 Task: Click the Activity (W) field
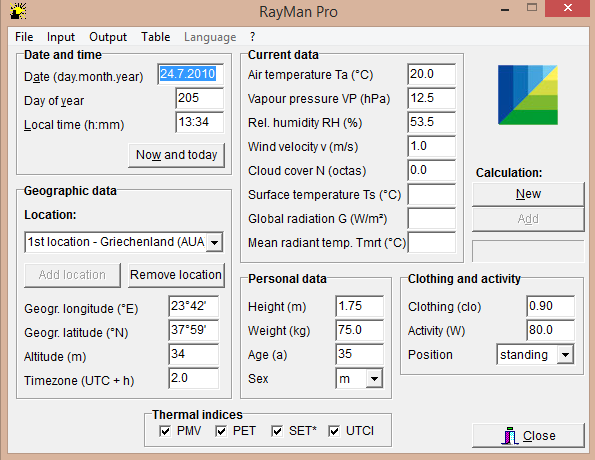[550, 330]
